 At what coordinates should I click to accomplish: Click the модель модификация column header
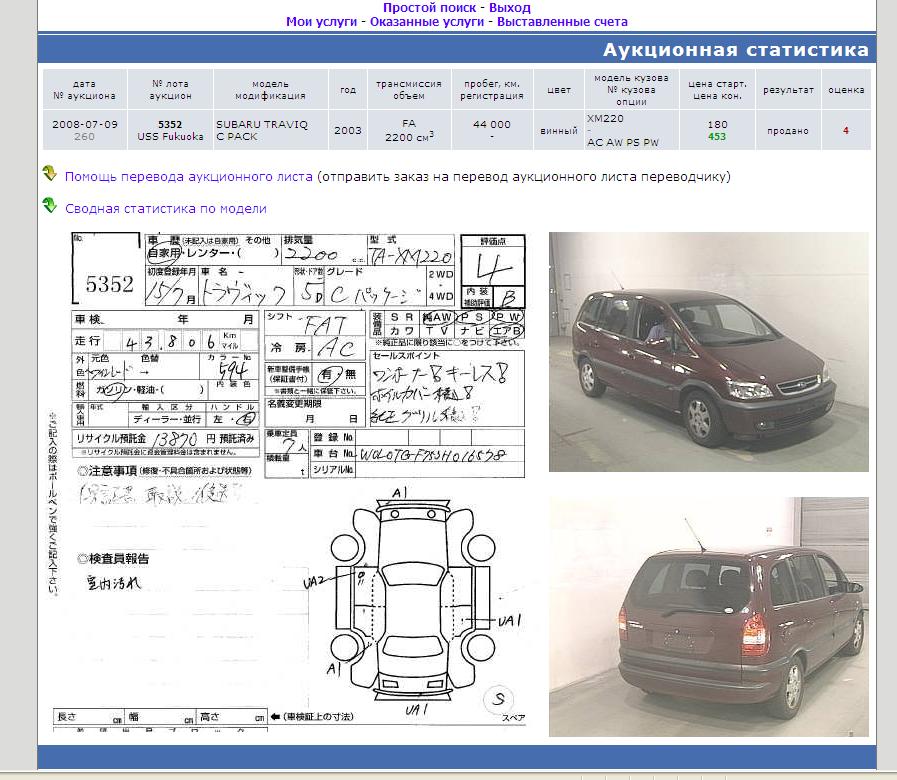pyautogui.click(x=271, y=90)
